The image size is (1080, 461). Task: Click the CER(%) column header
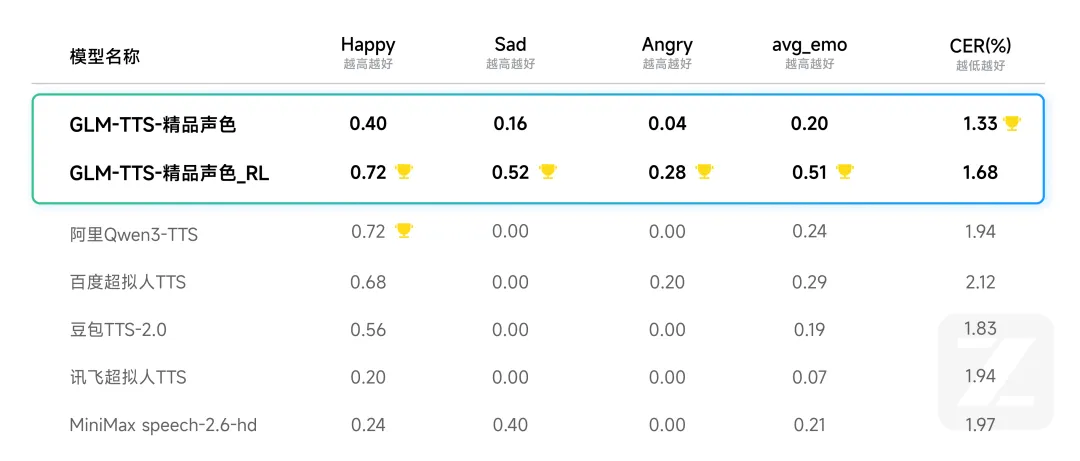click(x=980, y=45)
